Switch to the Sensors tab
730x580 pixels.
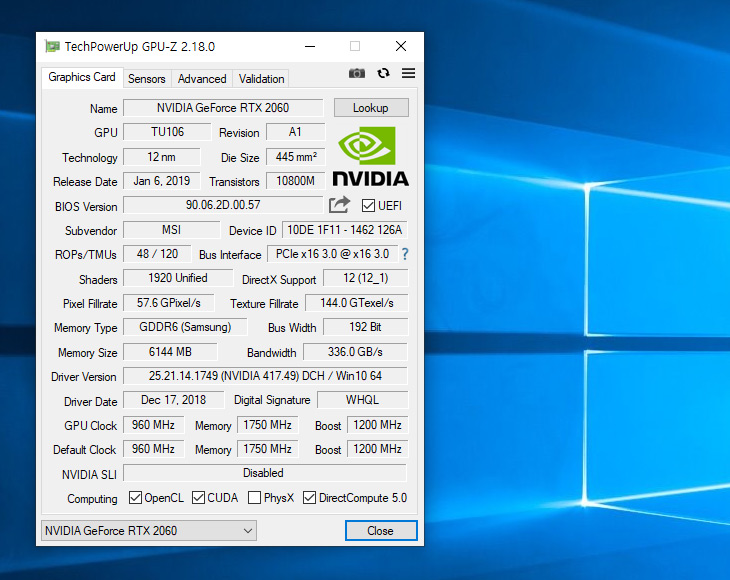(147, 79)
